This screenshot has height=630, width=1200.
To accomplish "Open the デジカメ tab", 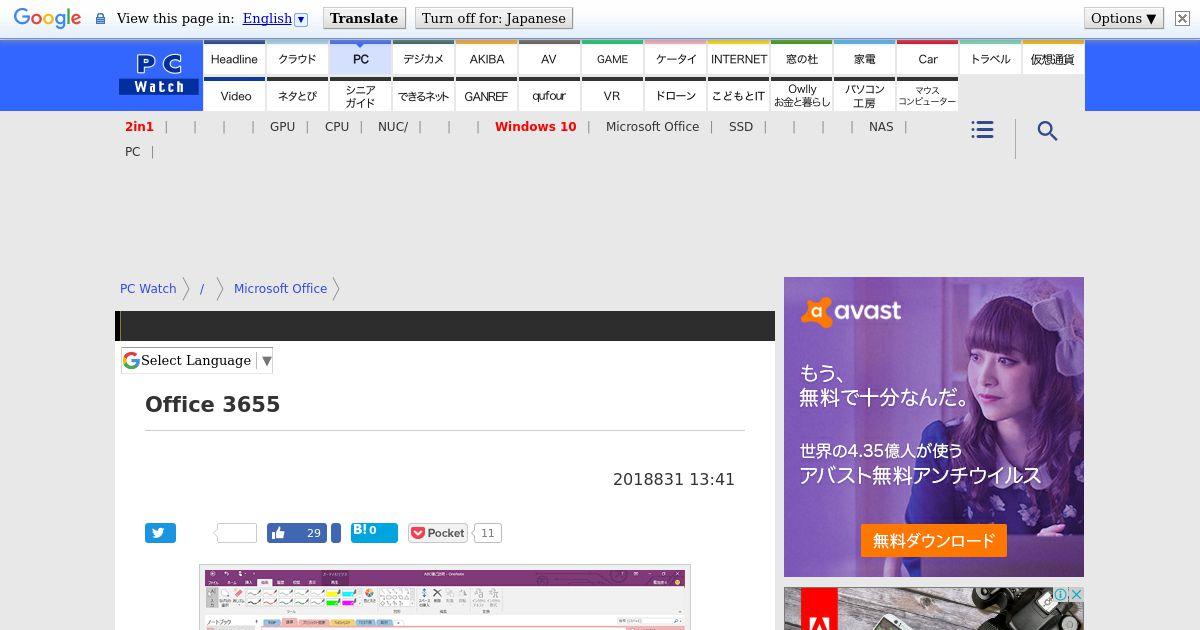I will tap(424, 58).
